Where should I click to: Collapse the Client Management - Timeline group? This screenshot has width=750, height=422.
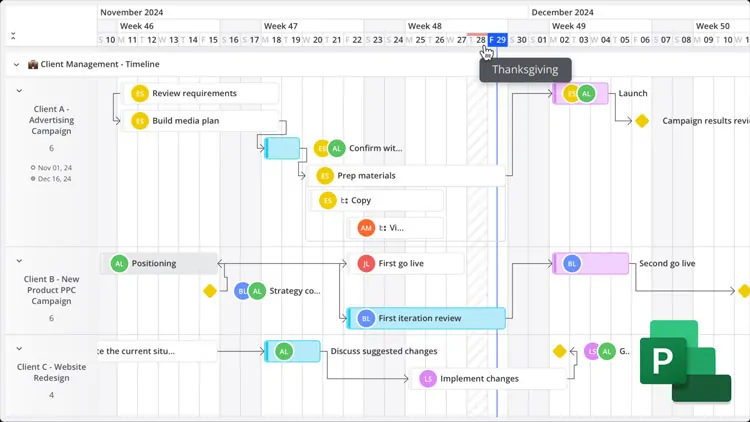pos(16,64)
